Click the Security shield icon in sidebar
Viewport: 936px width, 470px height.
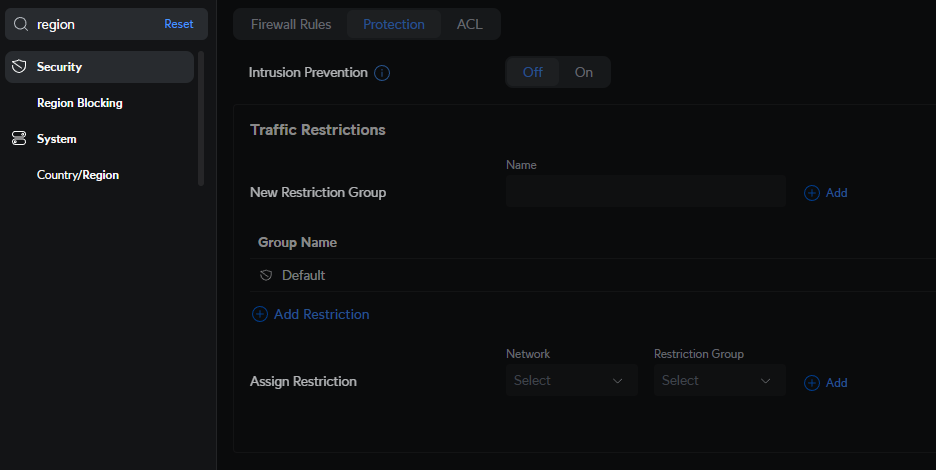coord(19,67)
